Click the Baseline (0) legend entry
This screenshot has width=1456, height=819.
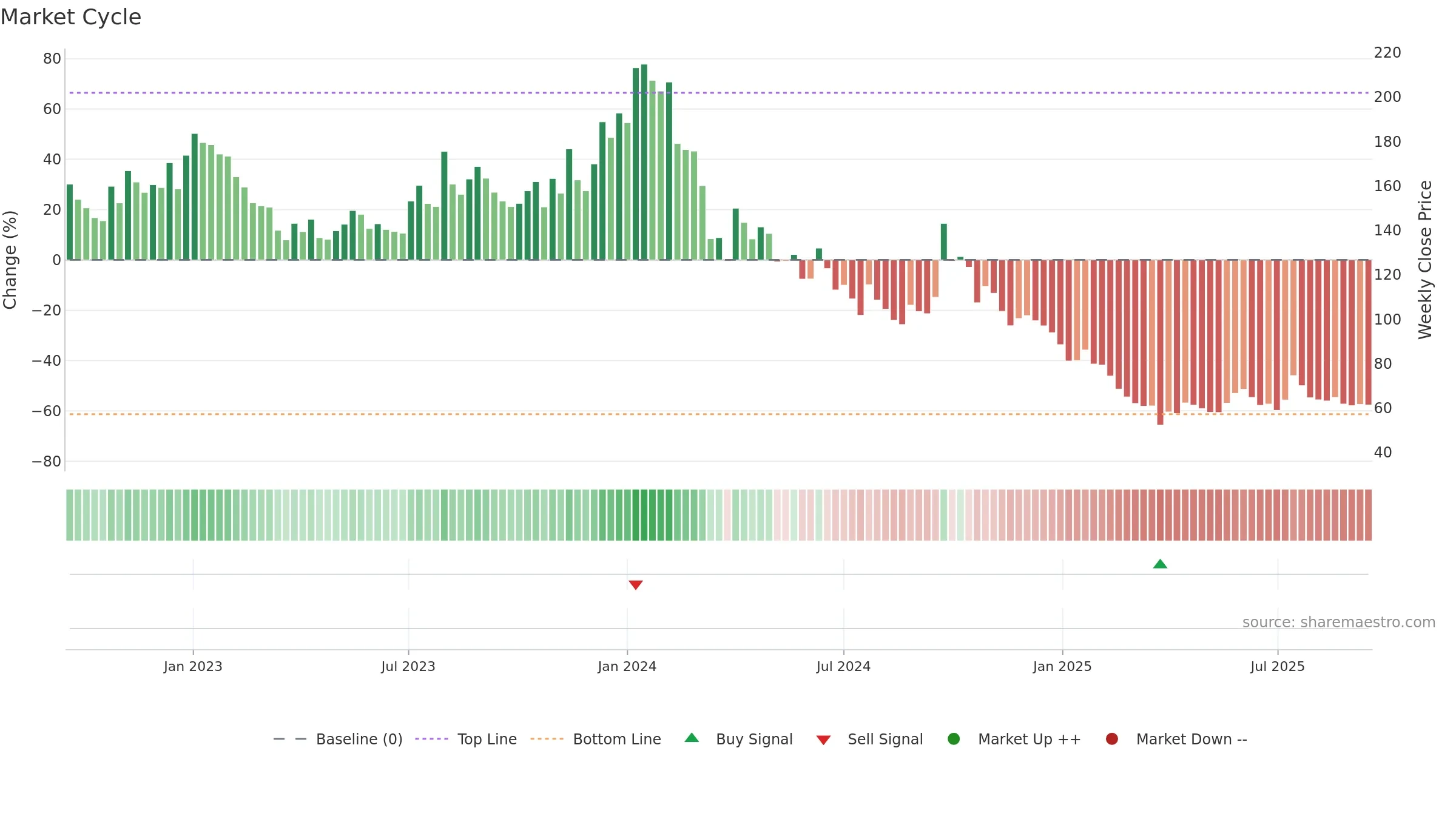point(338,739)
